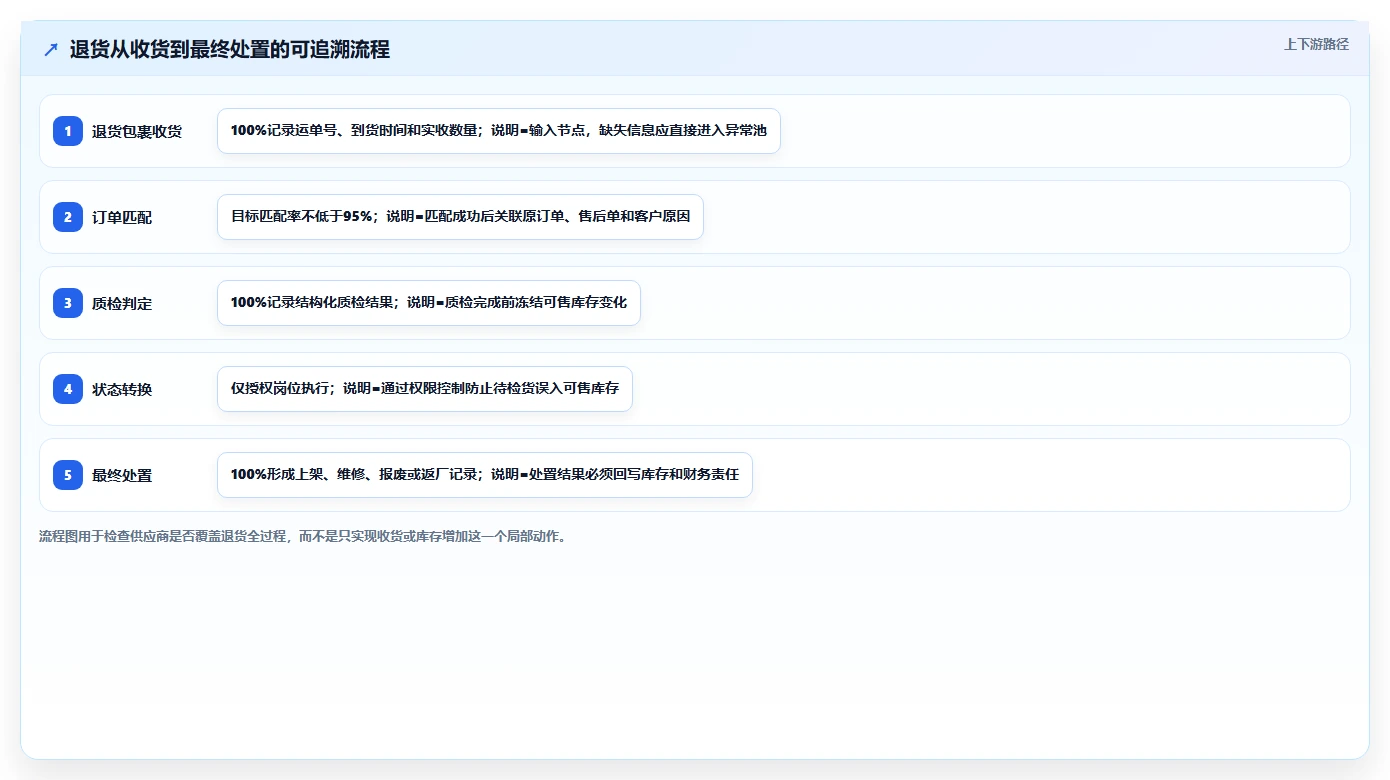Click step number 1 badge
This screenshot has width=1390, height=780.
tap(68, 131)
